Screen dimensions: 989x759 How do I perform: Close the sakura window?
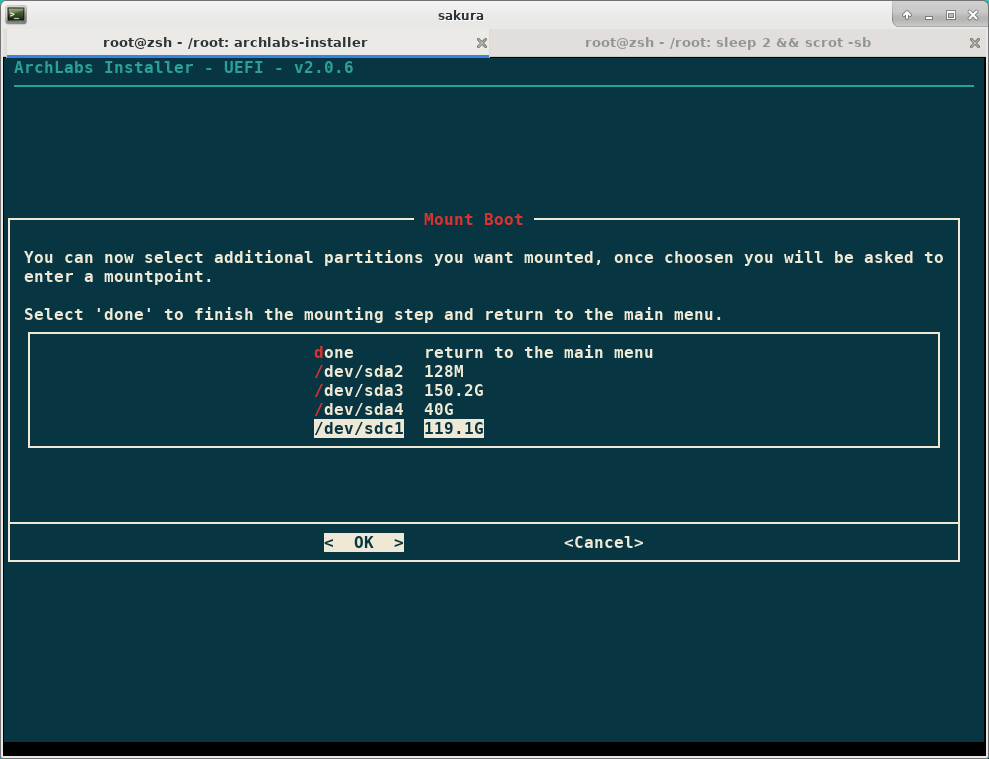(x=973, y=15)
